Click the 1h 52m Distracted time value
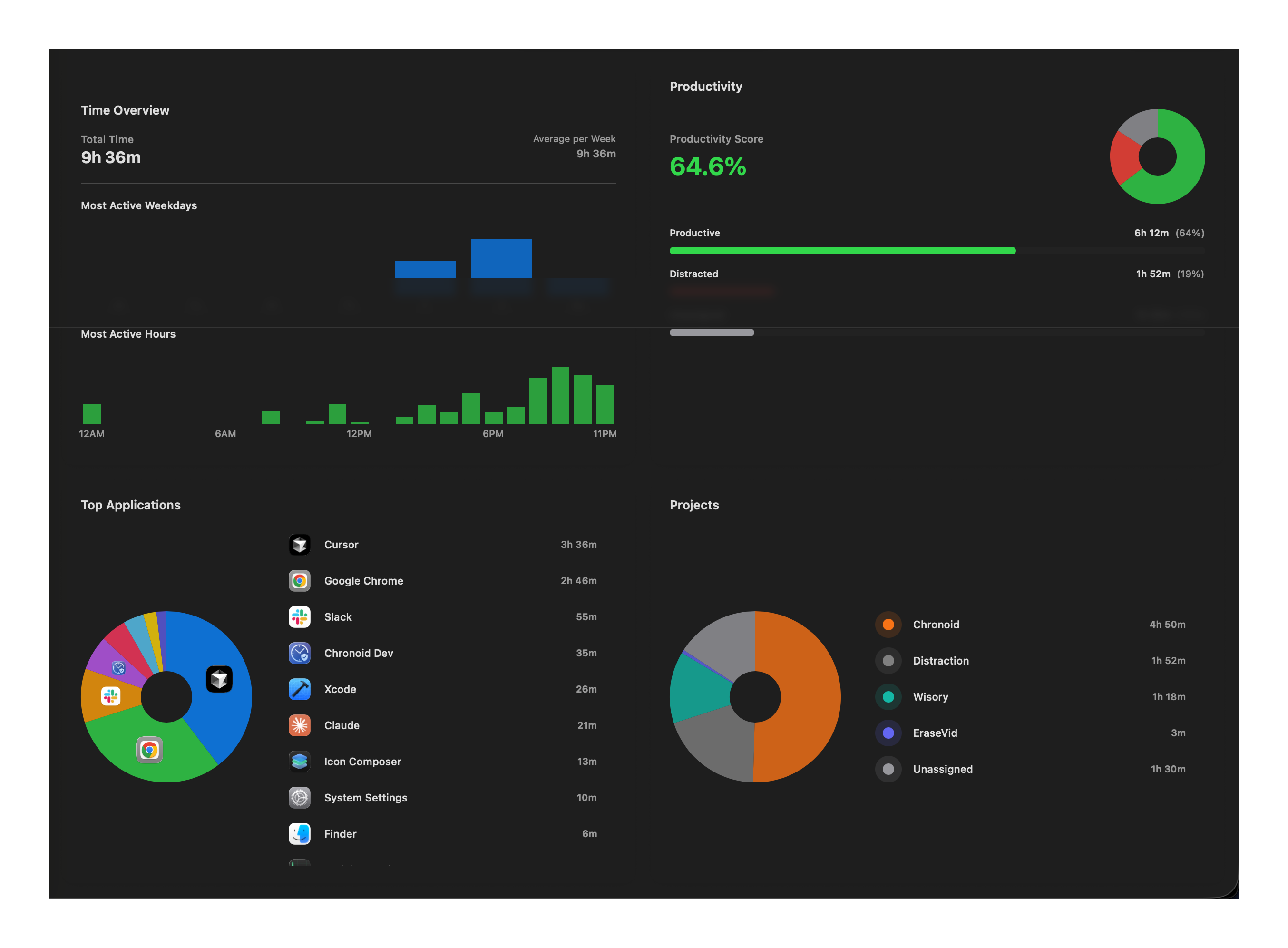 [x=1153, y=274]
